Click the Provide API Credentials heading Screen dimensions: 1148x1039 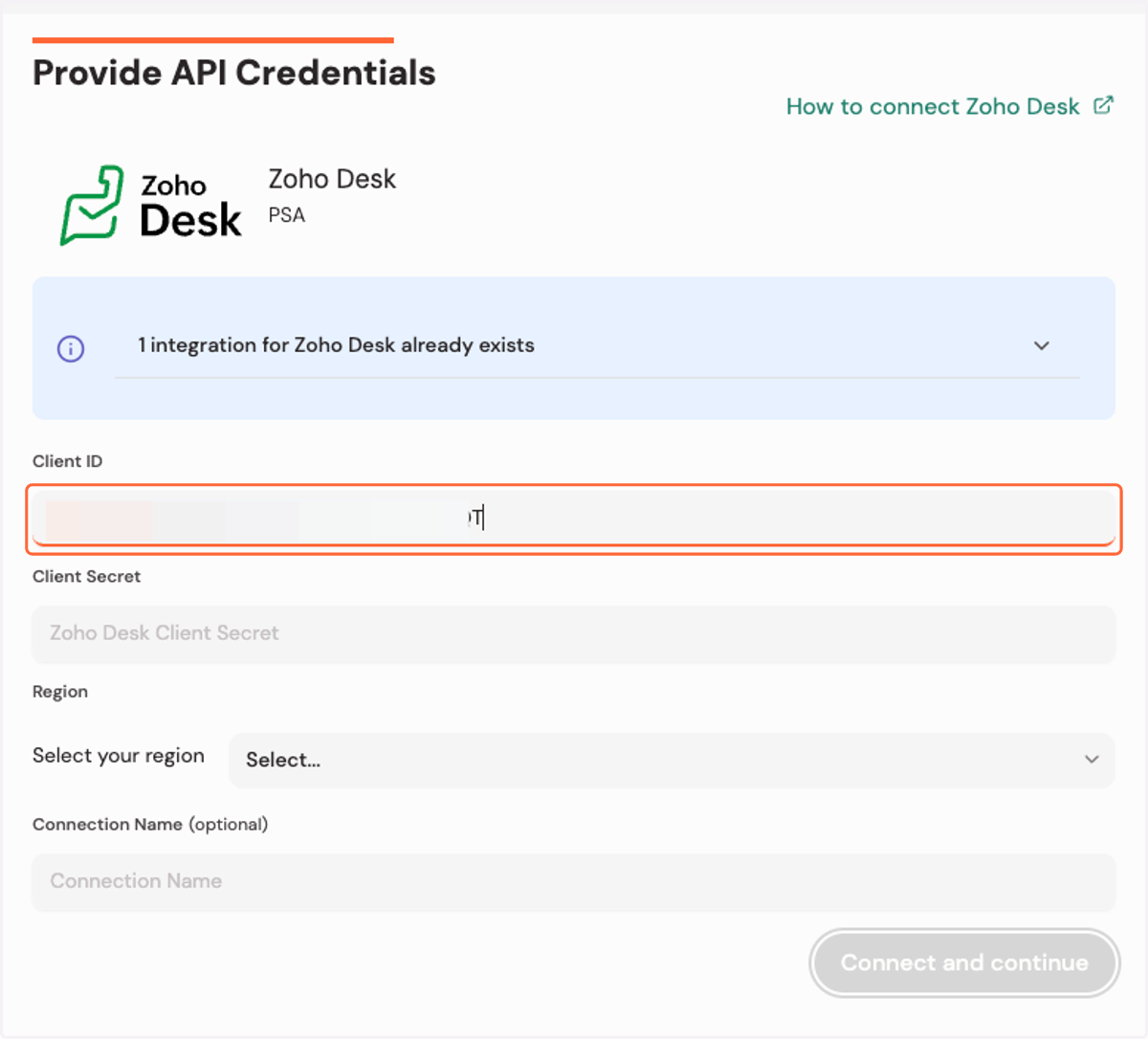pyautogui.click(x=234, y=73)
